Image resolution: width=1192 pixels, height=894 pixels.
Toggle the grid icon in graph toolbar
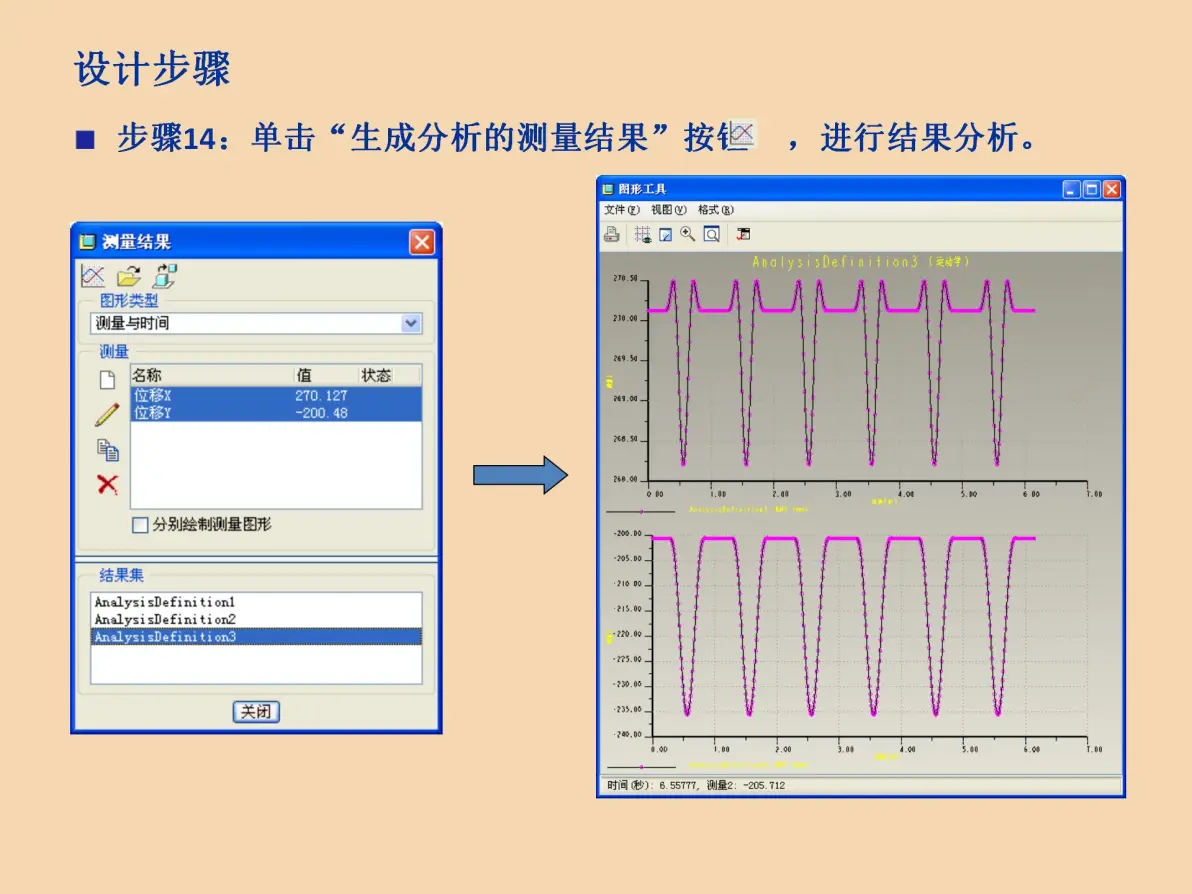(642, 235)
